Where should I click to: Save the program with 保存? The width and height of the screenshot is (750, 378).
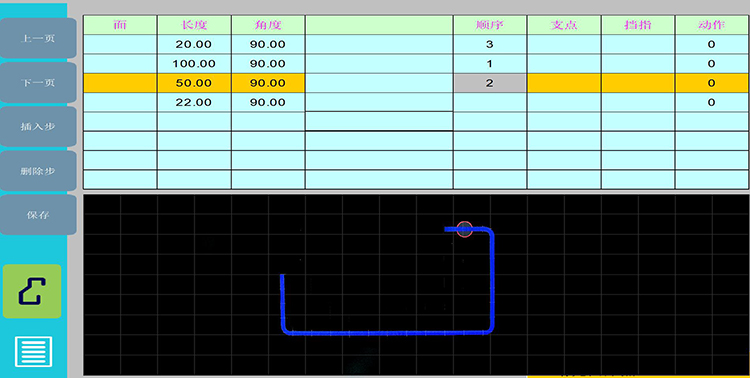(x=38, y=215)
